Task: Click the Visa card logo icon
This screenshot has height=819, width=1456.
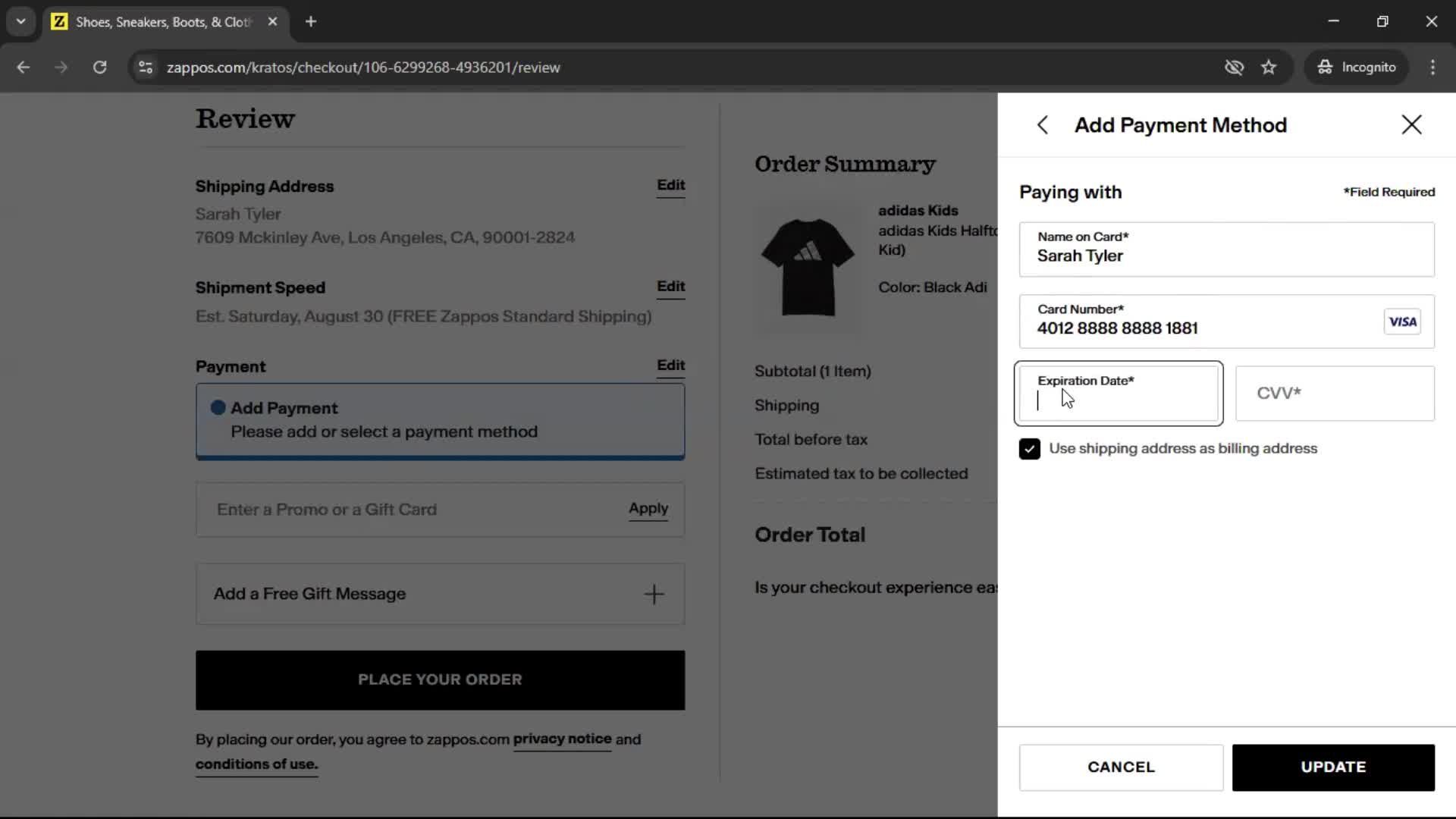Action: 1402,322
